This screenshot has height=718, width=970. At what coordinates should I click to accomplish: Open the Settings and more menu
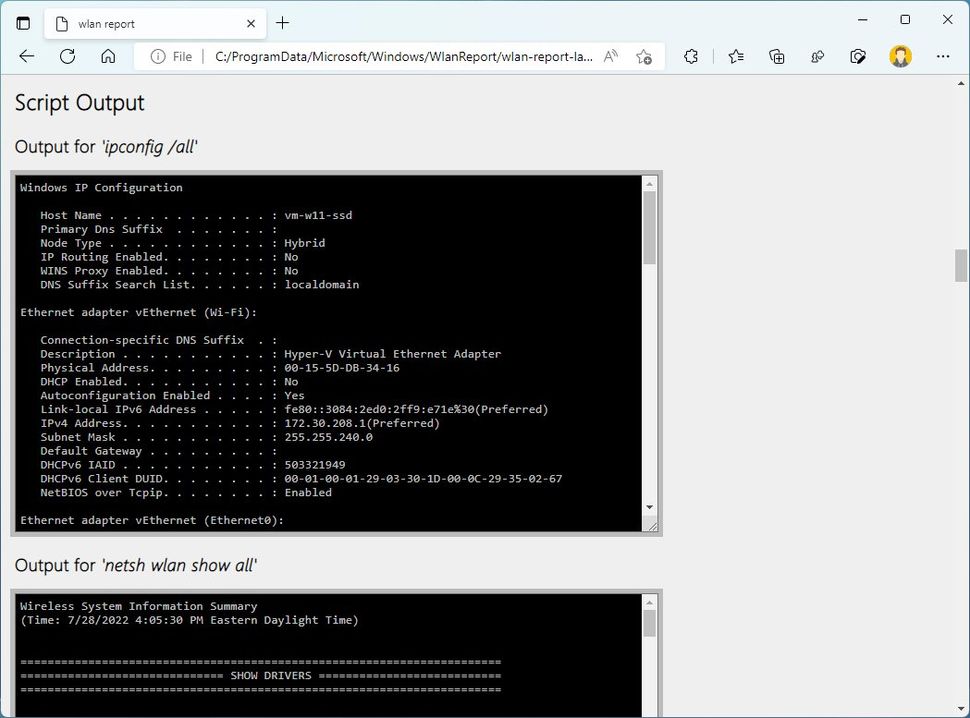943,57
